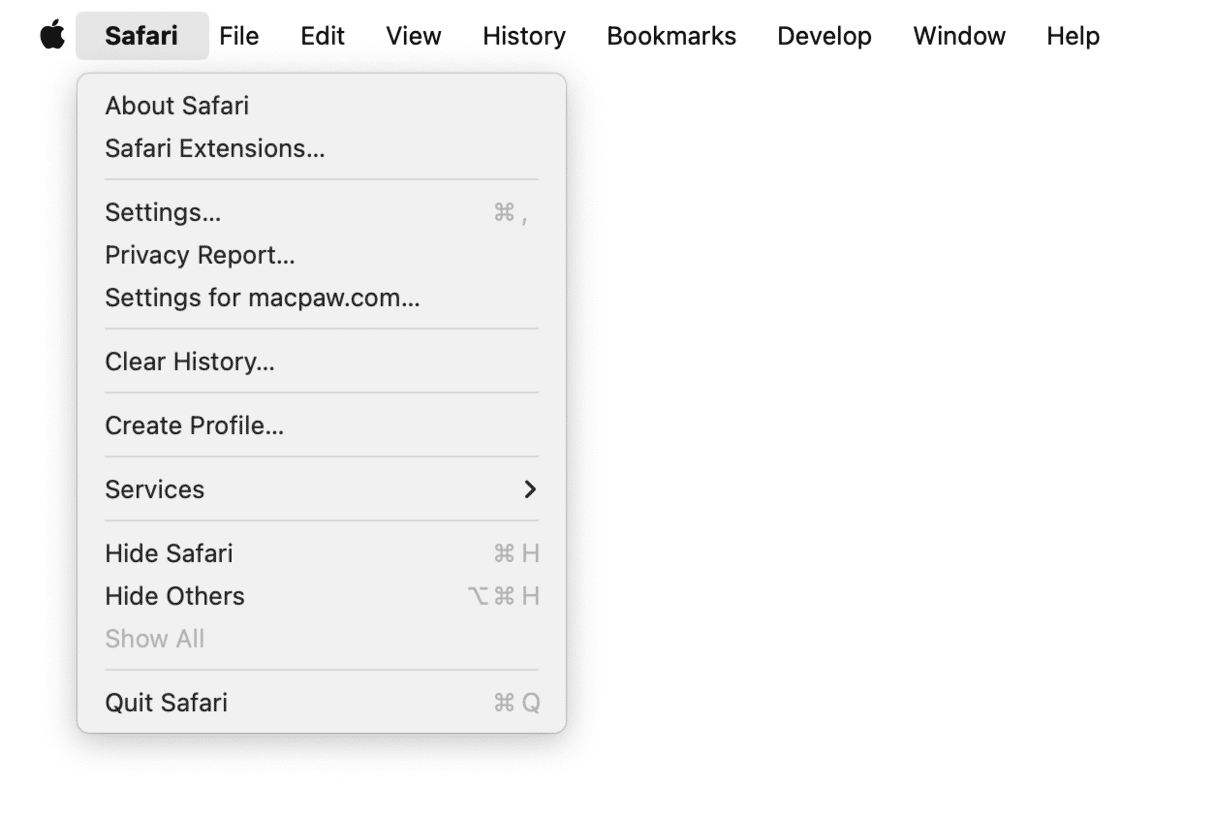Click the Safari menu bar item

point(142,36)
